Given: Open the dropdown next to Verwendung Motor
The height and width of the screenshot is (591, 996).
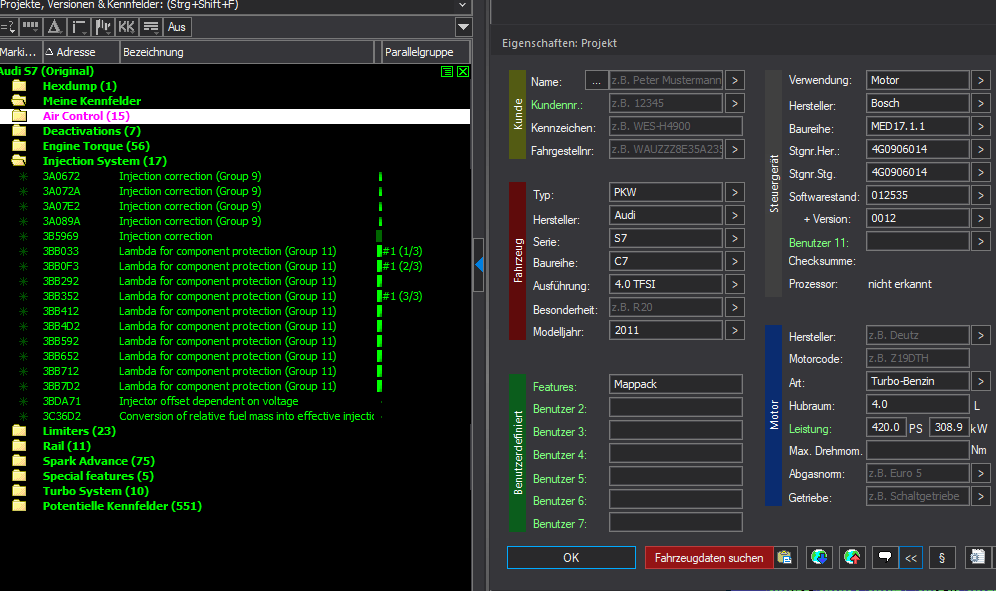Looking at the screenshot, I should tap(981, 80).
